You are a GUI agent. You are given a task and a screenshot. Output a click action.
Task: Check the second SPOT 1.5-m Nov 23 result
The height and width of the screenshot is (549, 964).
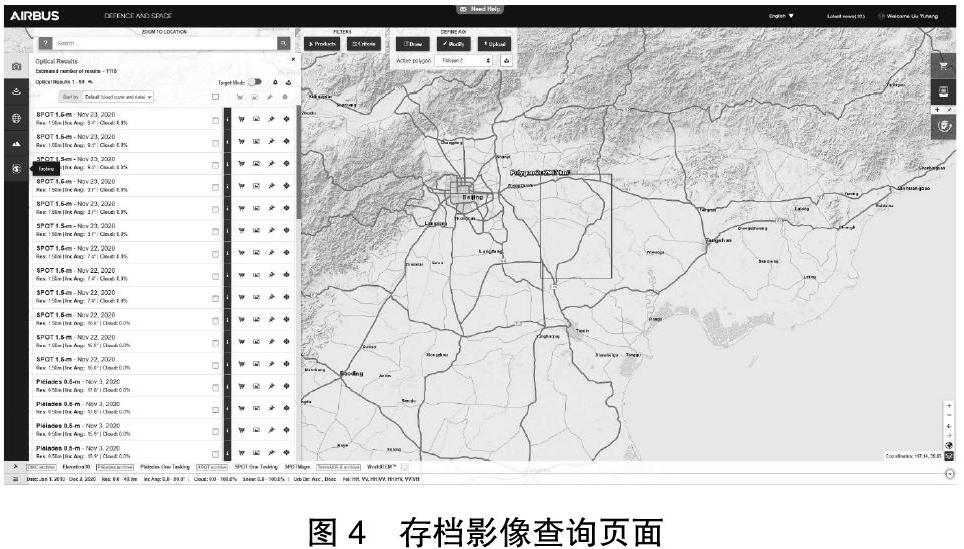pyautogui.click(x=215, y=143)
